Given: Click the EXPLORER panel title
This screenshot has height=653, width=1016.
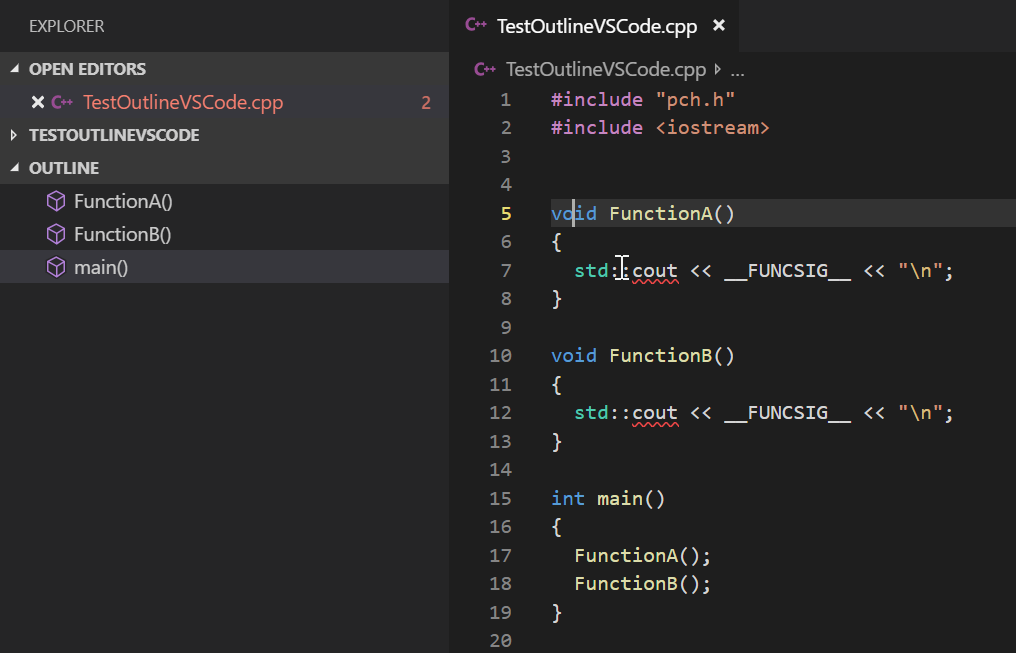Looking at the screenshot, I should [x=66, y=26].
